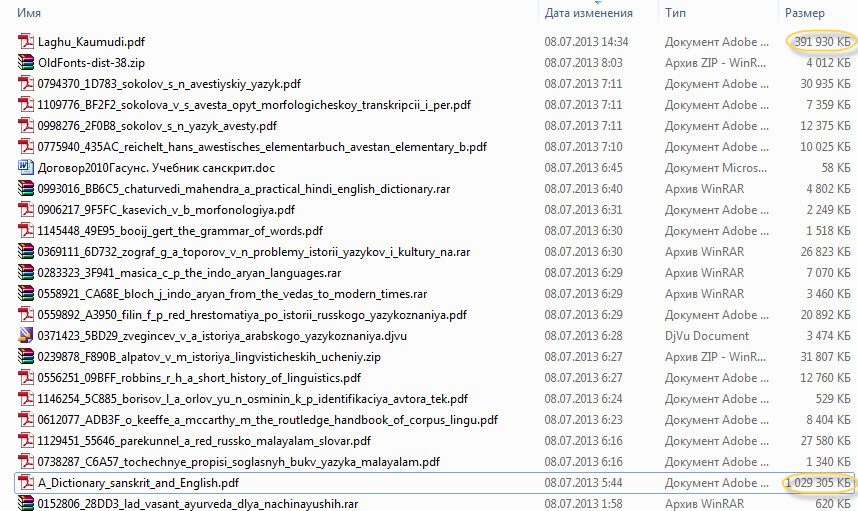Click the ZIP archive icon of OldFonts-dist-38.zip

tap(26, 62)
